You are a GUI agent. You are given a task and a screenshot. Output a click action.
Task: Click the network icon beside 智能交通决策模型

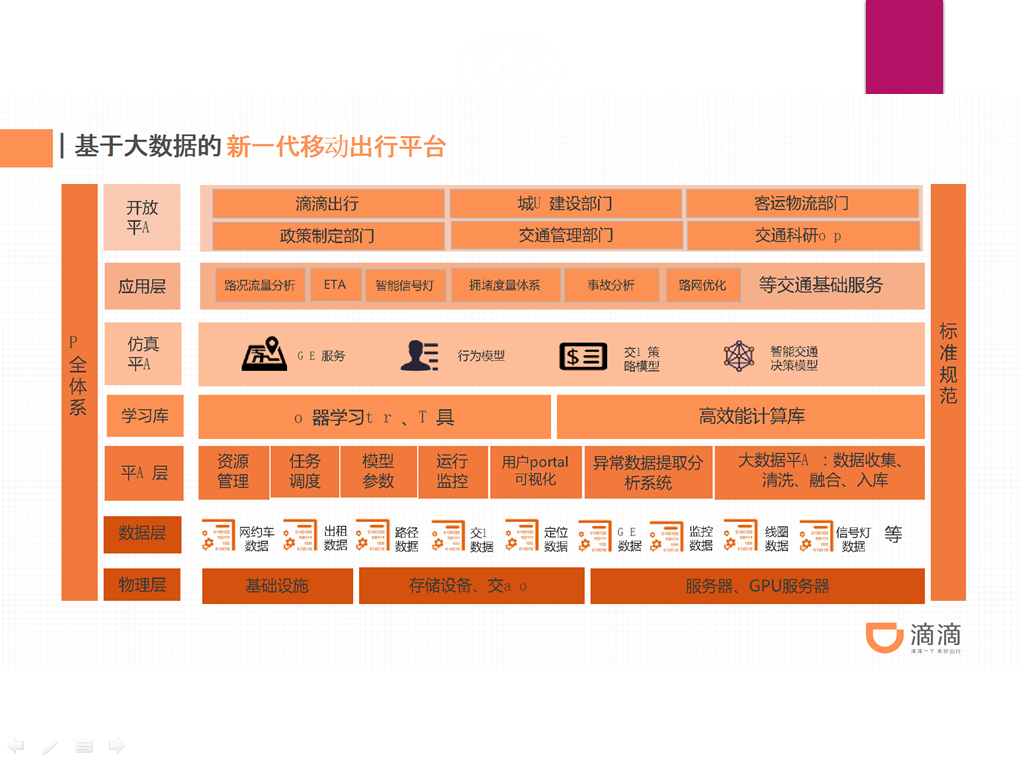(739, 356)
